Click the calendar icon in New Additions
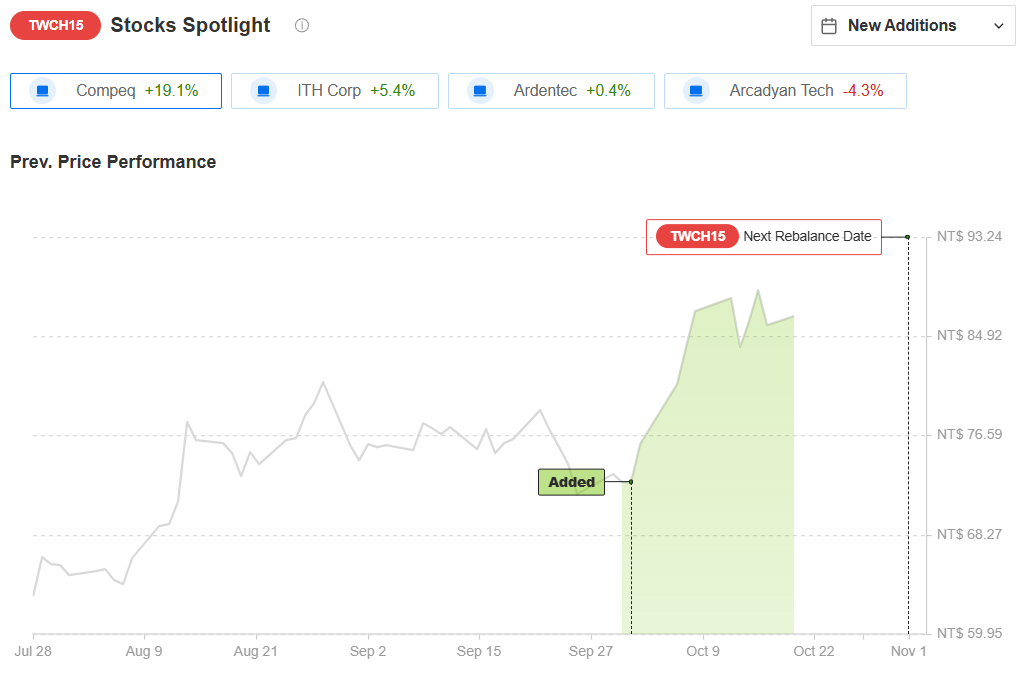Viewport: 1023px width, 673px height. point(829,26)
